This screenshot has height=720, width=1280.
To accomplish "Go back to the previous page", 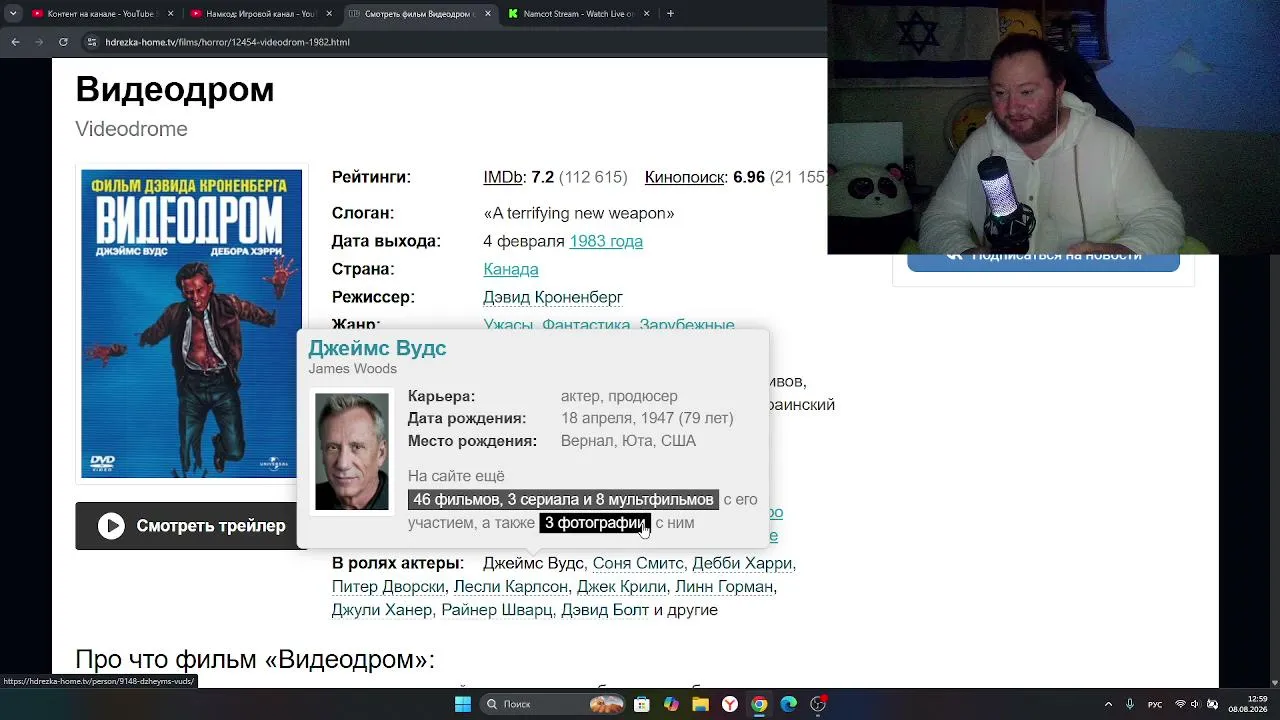I will (15, 42).
